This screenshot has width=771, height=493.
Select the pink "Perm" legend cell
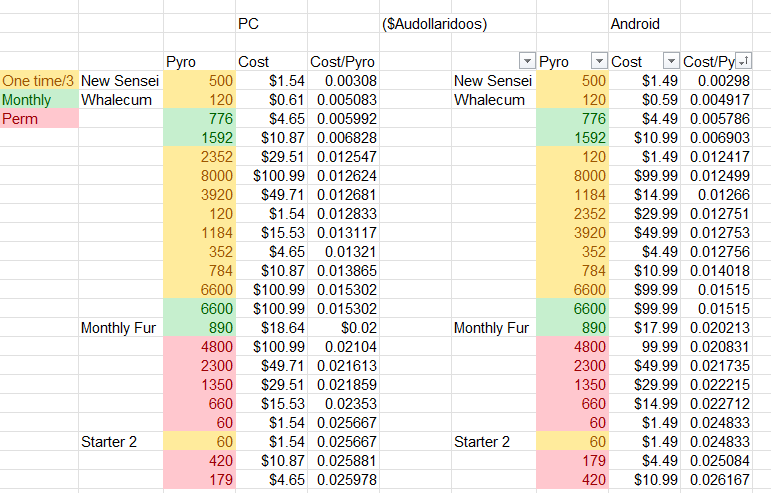(x=39, y=118)
